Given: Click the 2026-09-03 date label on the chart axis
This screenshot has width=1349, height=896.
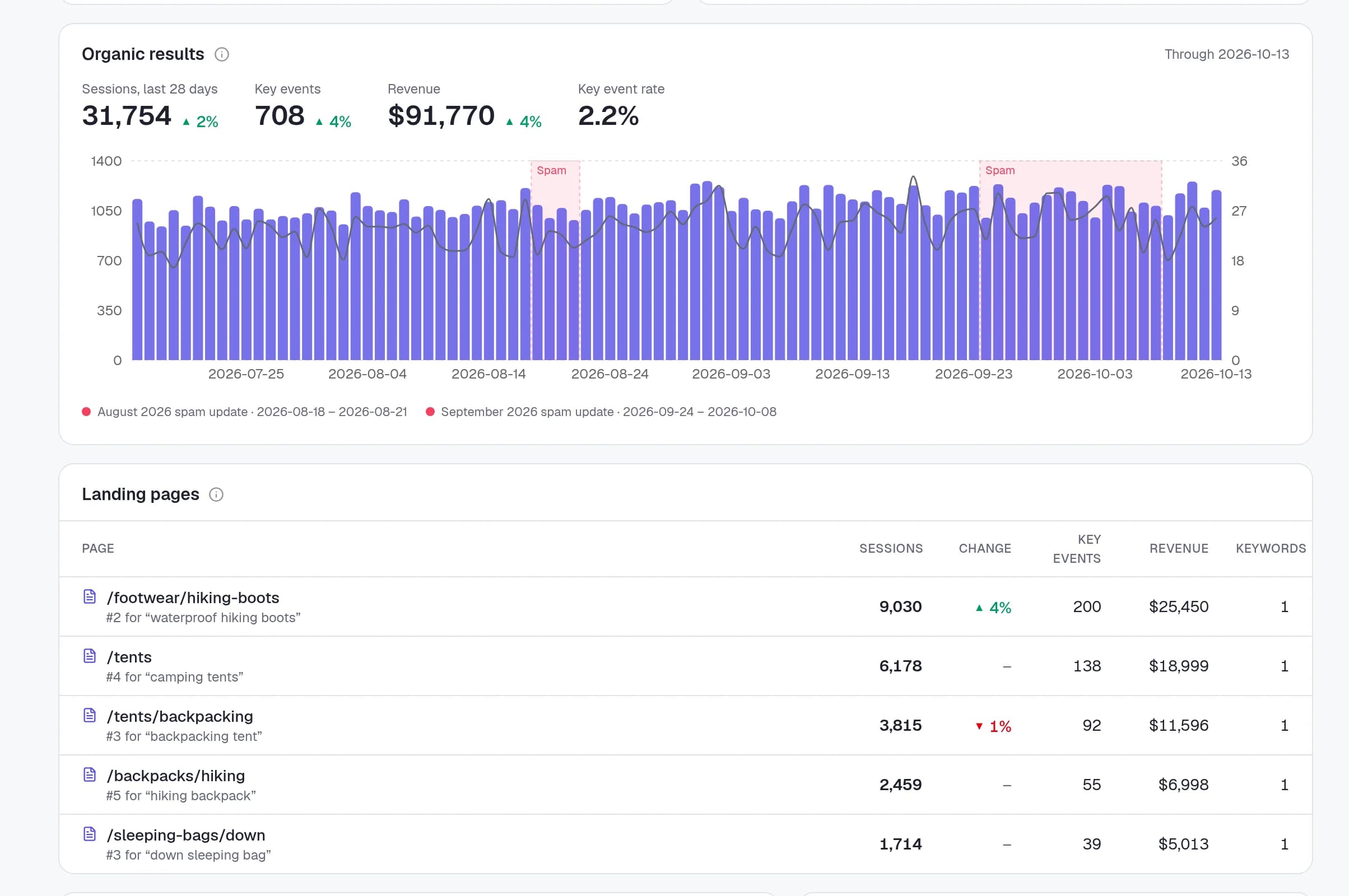Looking at the screenshot, I should click(731, 374).
